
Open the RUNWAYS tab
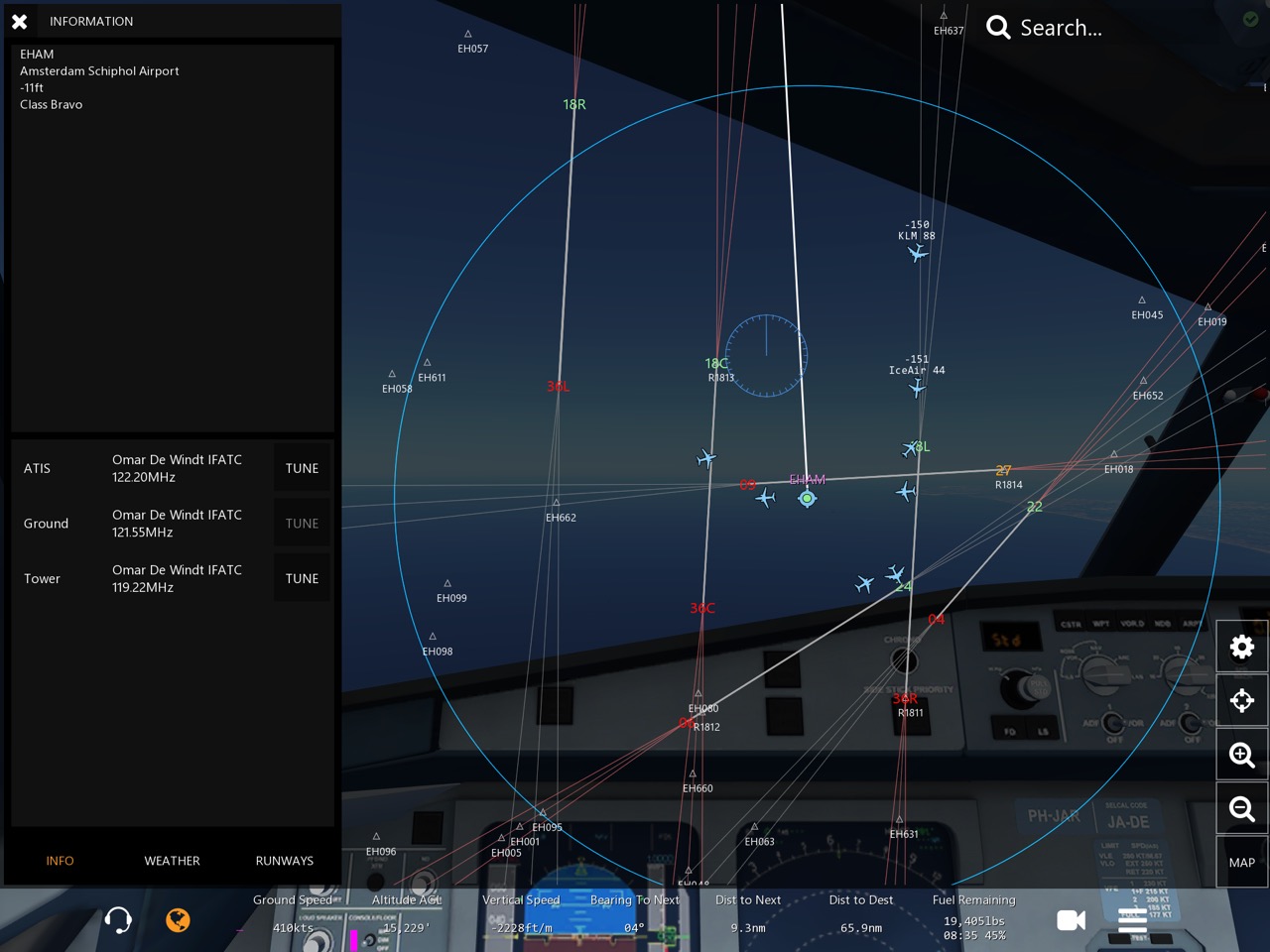(284, 861)
